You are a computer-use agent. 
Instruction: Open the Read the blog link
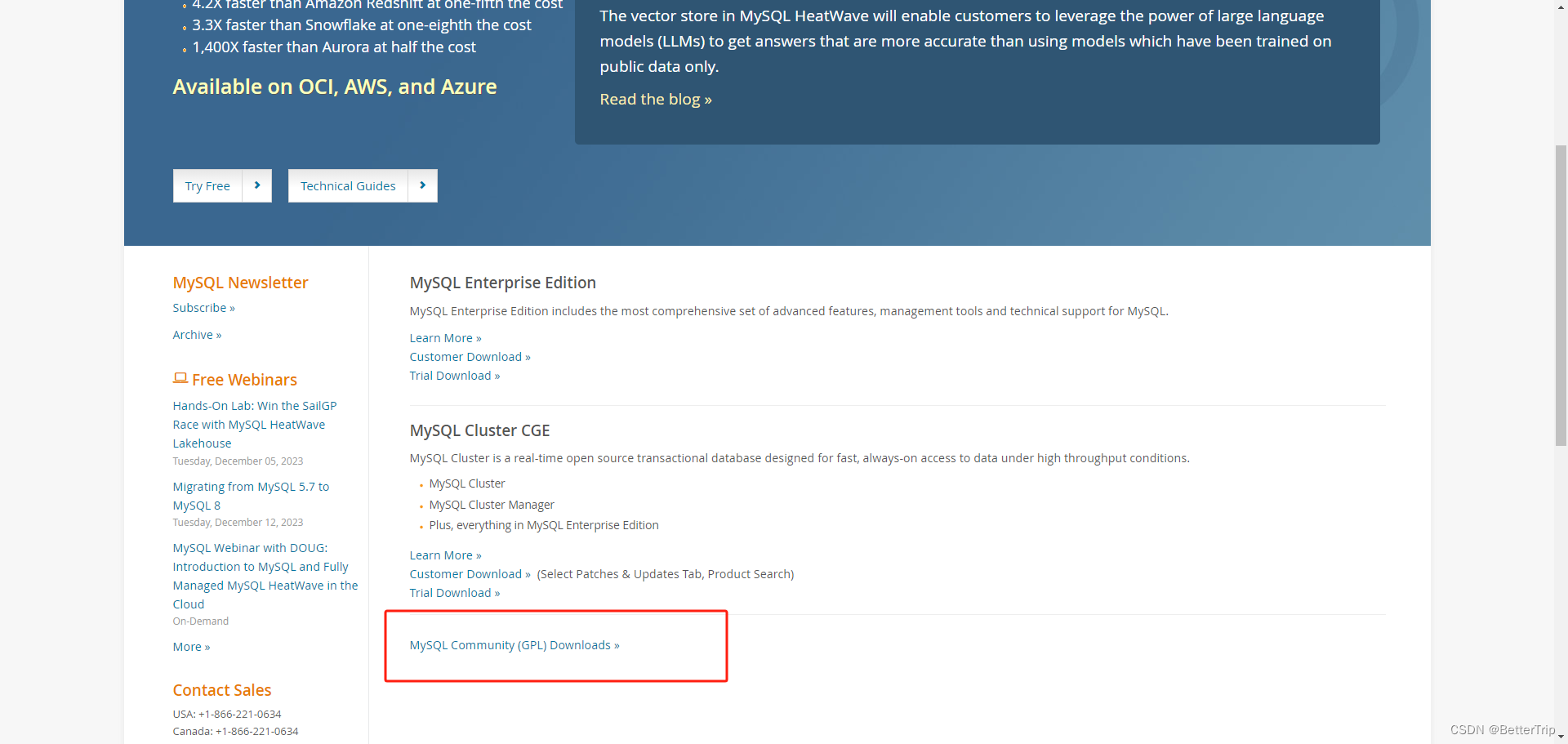click(656, 100)
